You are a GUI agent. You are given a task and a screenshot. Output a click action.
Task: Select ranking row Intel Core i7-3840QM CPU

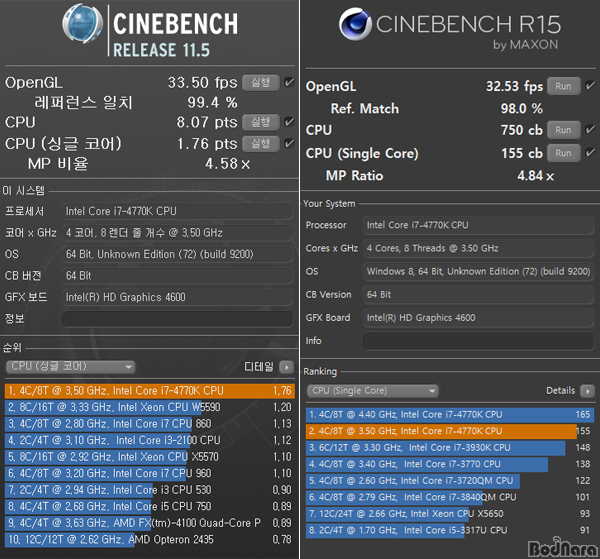pos(450,497)
